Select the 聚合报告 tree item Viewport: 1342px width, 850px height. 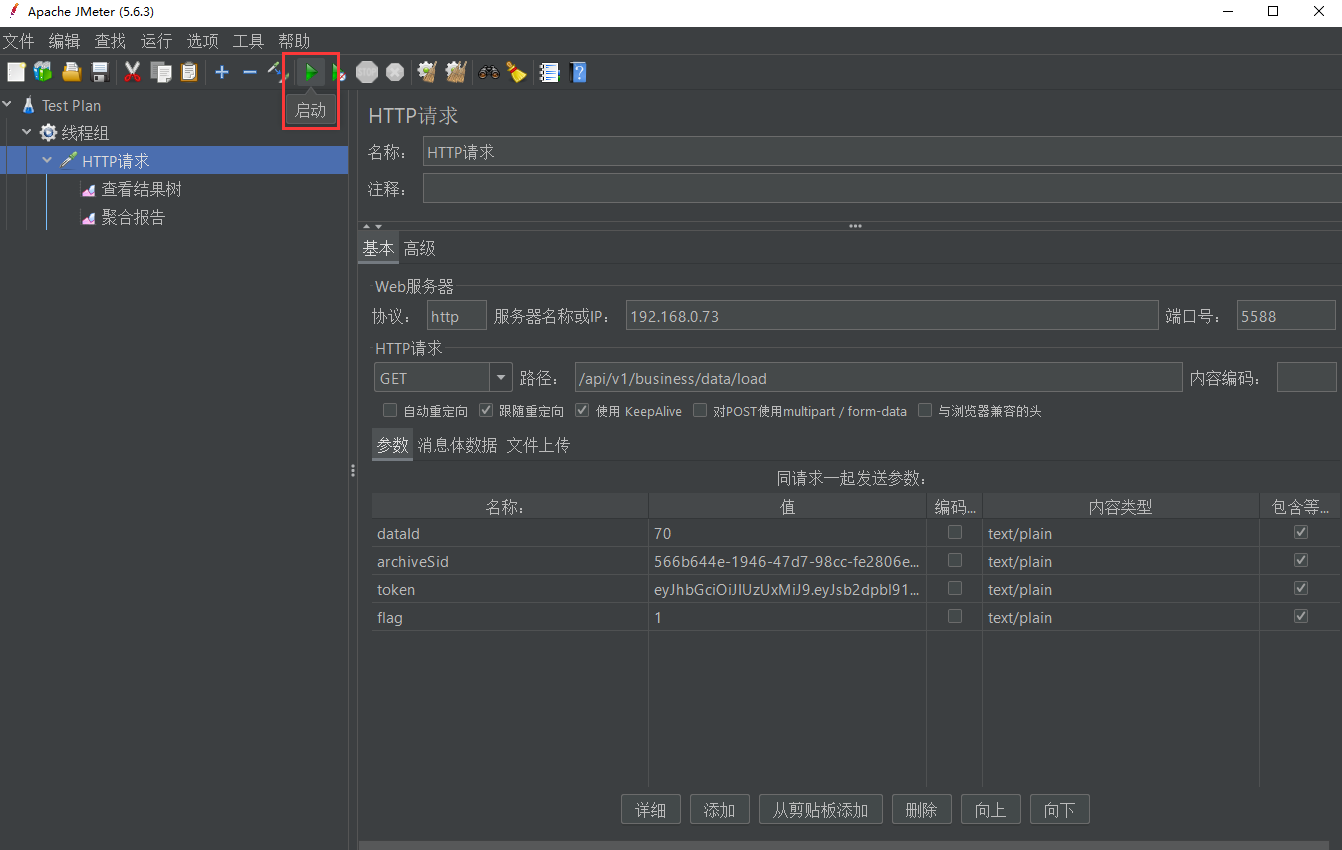[x=133, y=217]
